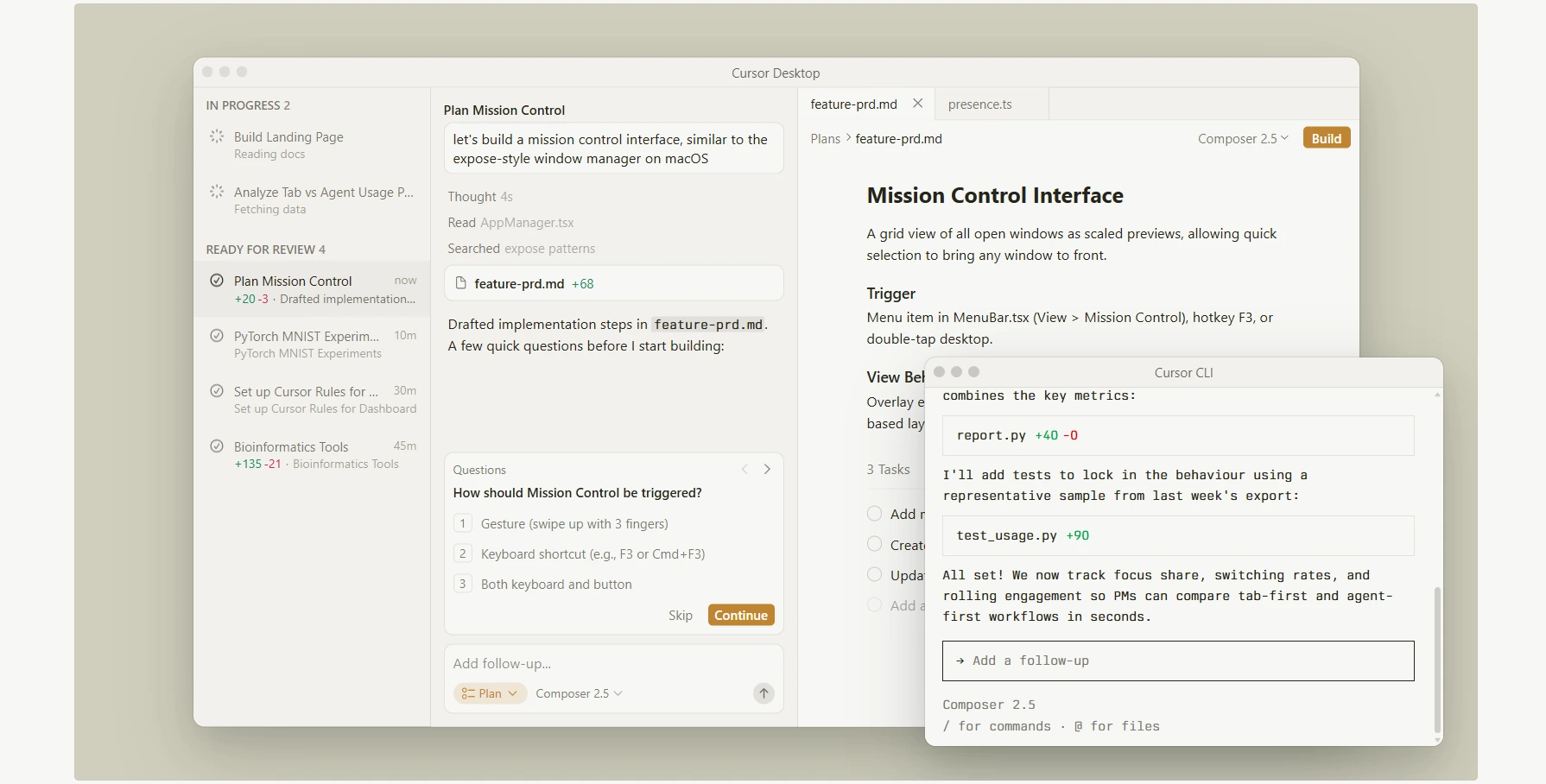This screenshot has height=784, width=1546.
Task: Click the spinner icon beside Build Landing Page
Action: click(x=217, y=136)
